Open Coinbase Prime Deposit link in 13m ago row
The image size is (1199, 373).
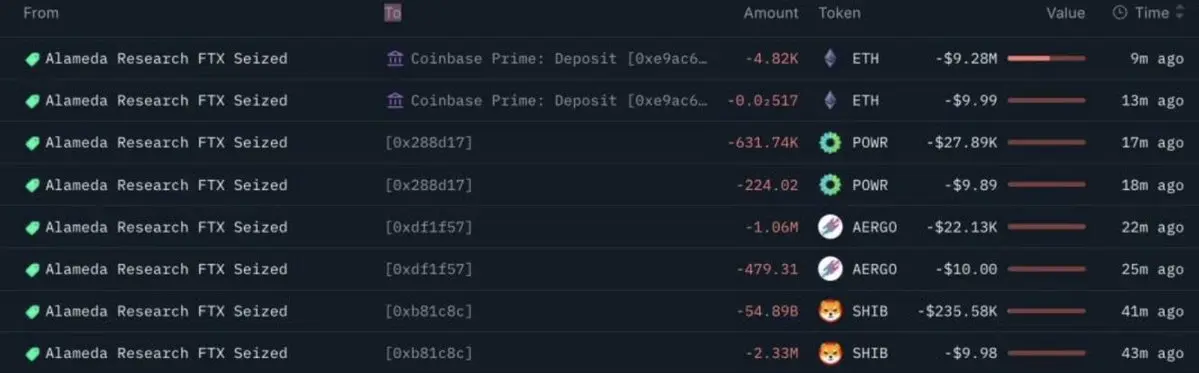[558, 101]
